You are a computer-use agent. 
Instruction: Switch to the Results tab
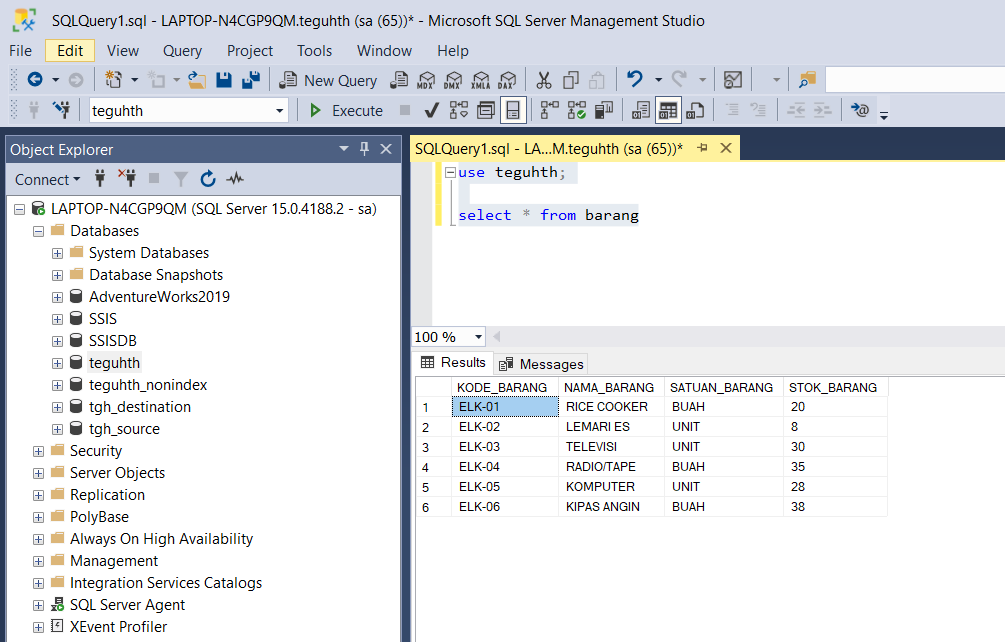[453, 363]
